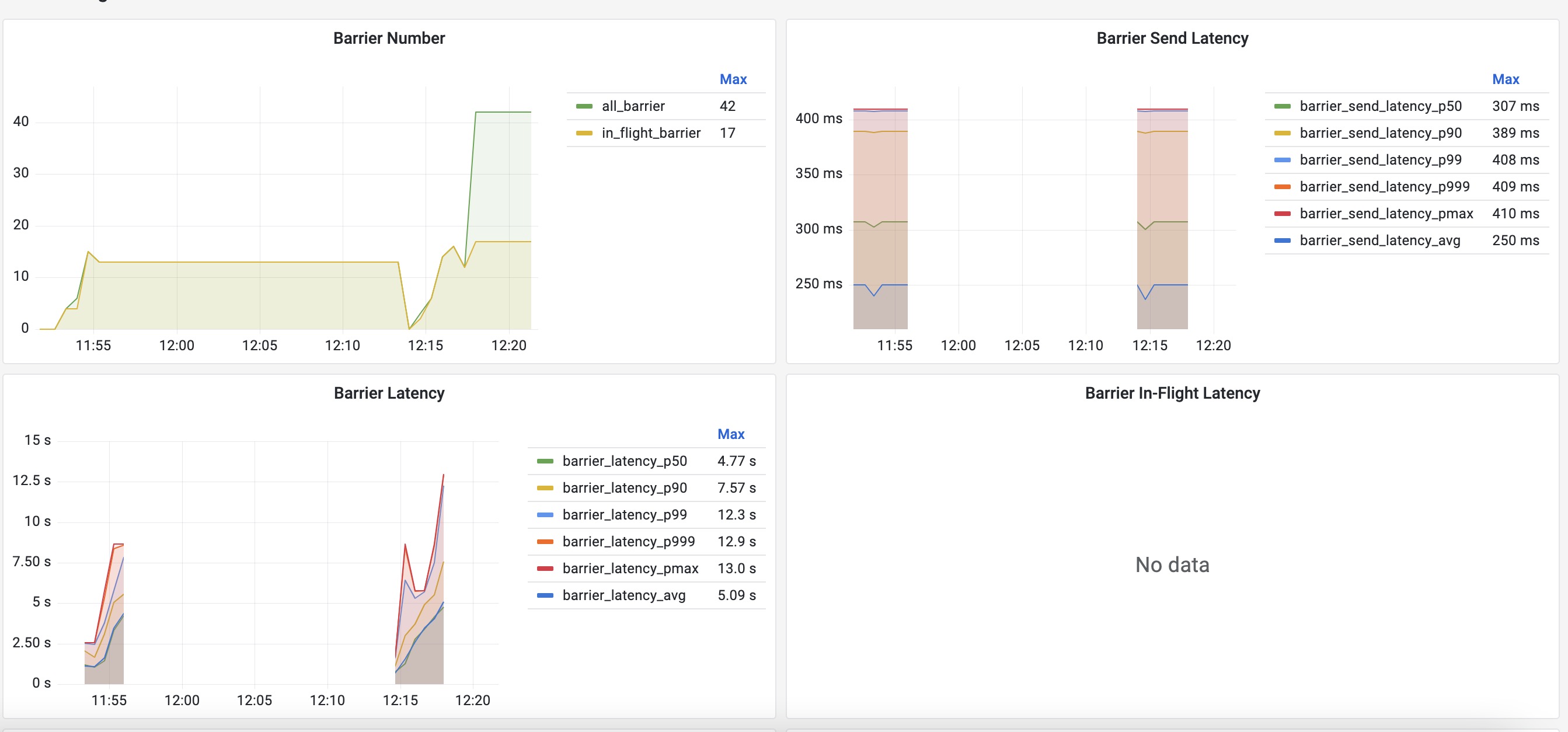Click the barrier_latency_p50 legend icon
1568x732 pixels.
(545, 461)
